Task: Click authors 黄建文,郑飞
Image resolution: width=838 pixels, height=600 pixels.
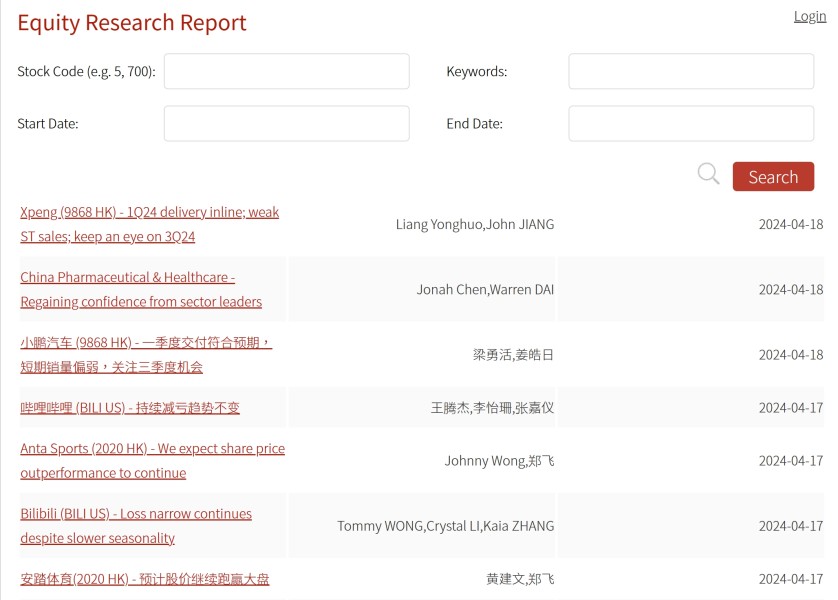Action: 520,579
